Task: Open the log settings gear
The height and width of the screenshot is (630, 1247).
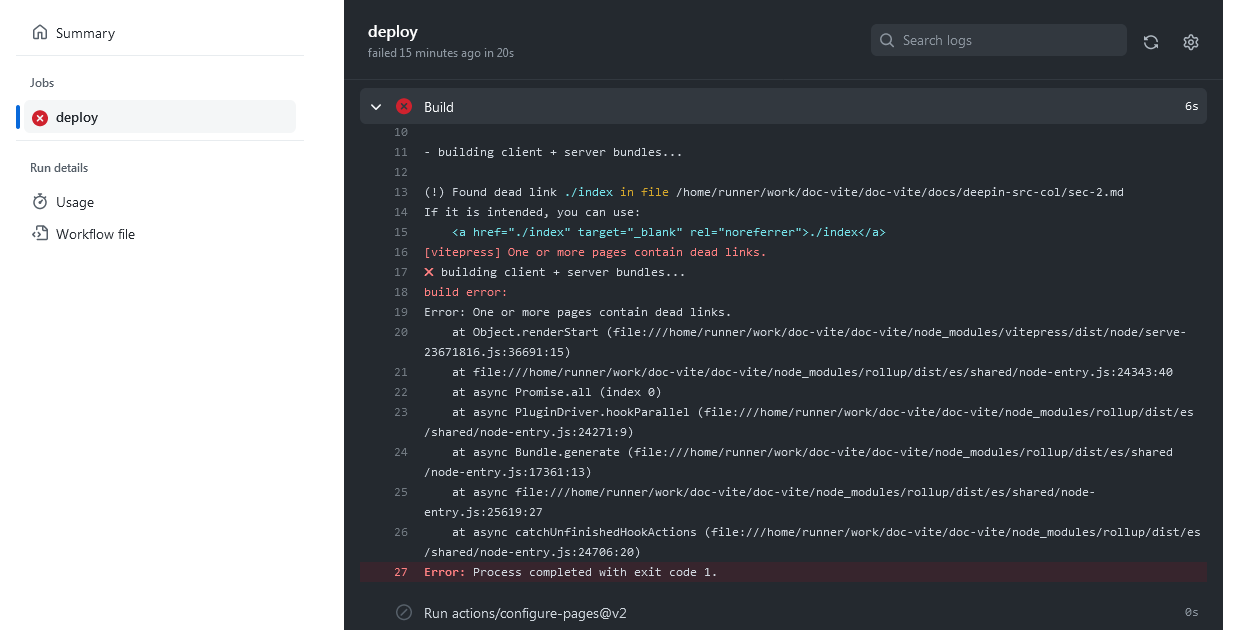Action: tap(1191, 42)
